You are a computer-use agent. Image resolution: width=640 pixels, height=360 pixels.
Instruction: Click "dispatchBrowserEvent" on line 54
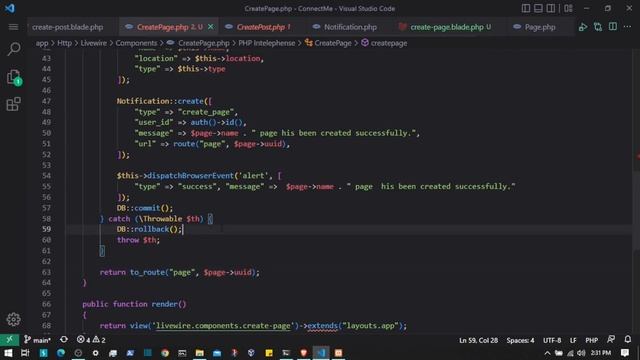[190, 176]
